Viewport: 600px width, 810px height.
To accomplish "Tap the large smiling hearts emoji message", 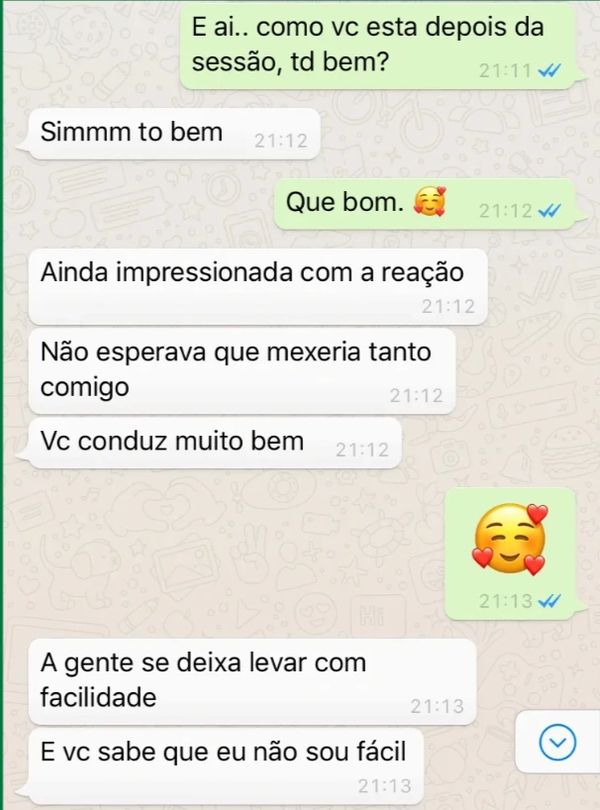I will pyautogui.click(x=510, y=539).
